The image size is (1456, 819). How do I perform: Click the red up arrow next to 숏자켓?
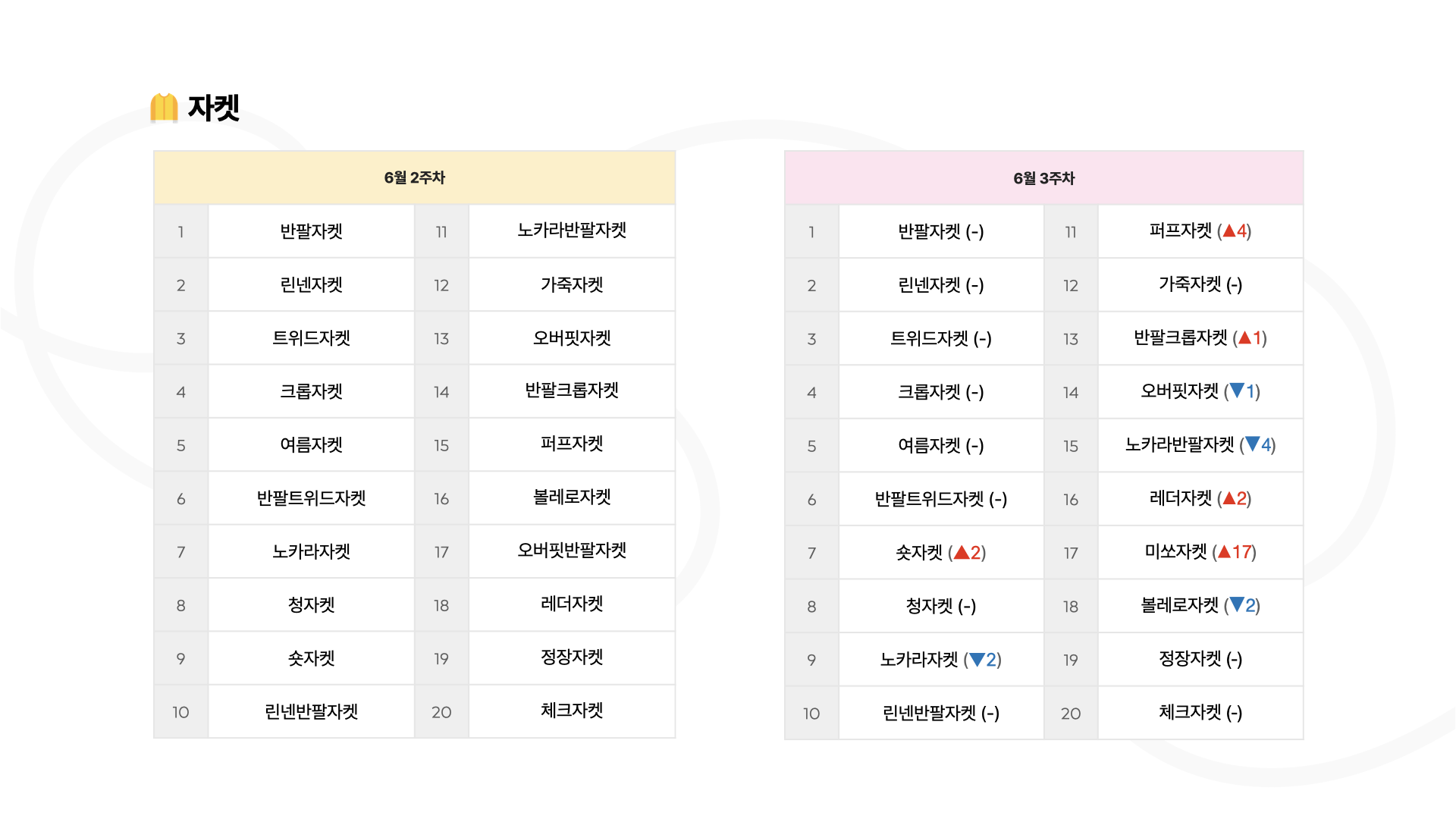[962, 553]
